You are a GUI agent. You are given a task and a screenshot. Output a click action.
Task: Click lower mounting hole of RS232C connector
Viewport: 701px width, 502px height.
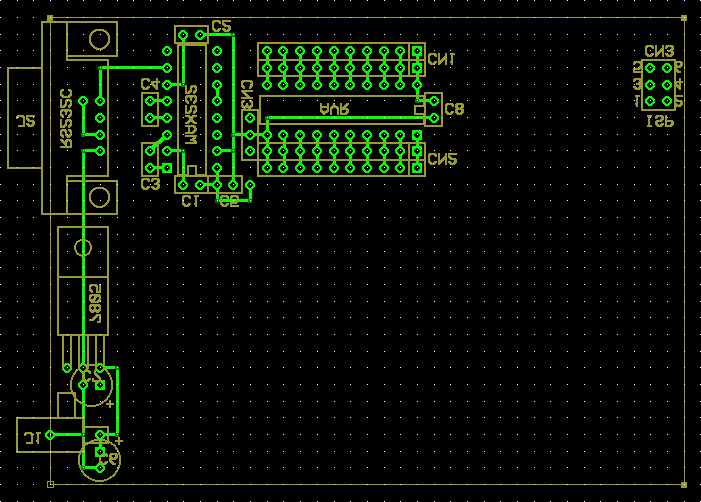(99, 196)
